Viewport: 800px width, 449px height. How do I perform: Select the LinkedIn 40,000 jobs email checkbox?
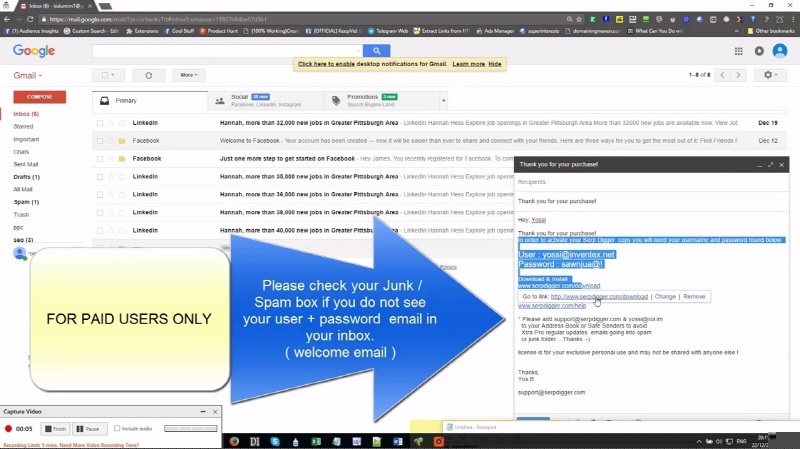[100, 231]
